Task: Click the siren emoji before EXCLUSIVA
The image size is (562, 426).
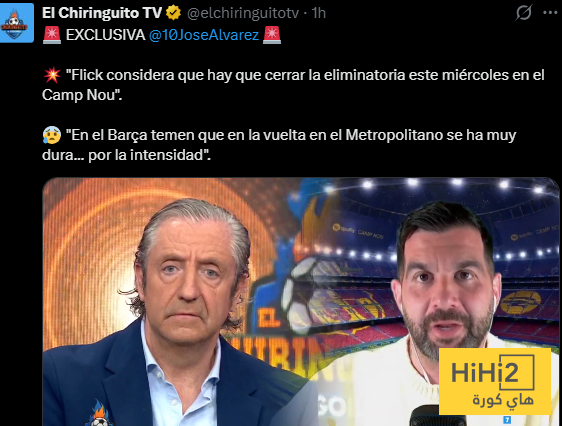Action: (x=52, y=35)
